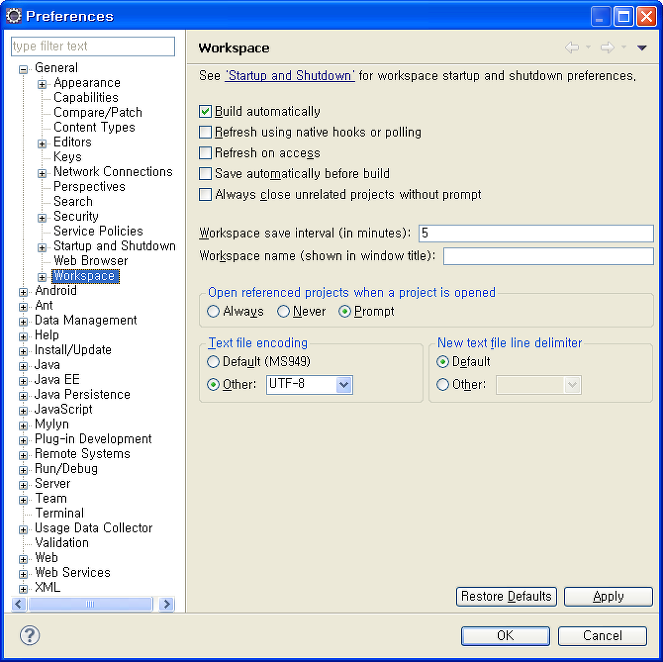Open the back history dropdown arrow
The height and width of the screenshot is (662, 663).
point(588,47)
